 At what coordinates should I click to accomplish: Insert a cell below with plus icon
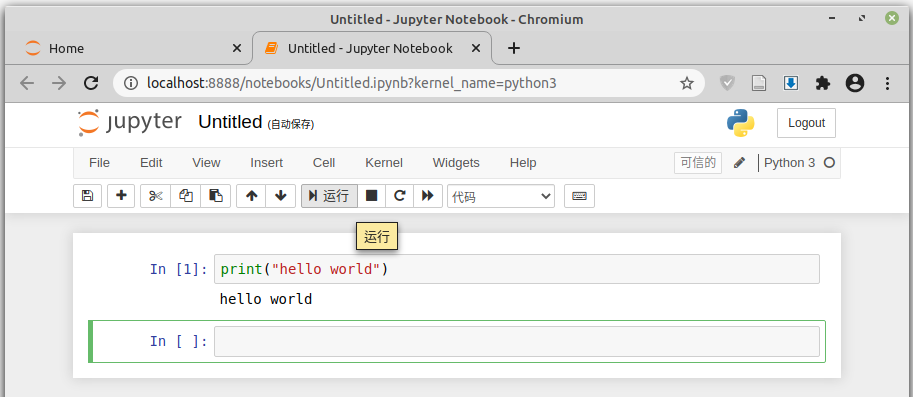click(x=121, y=196)
